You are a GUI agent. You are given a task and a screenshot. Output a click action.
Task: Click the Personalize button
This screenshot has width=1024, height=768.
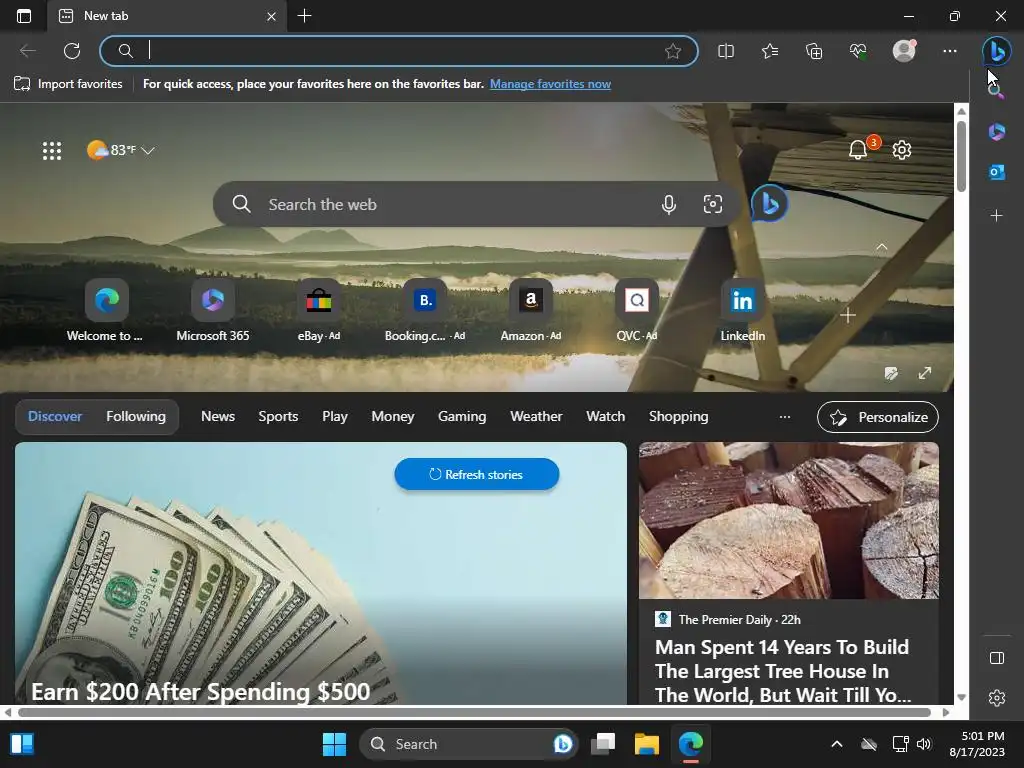(878, 417)
